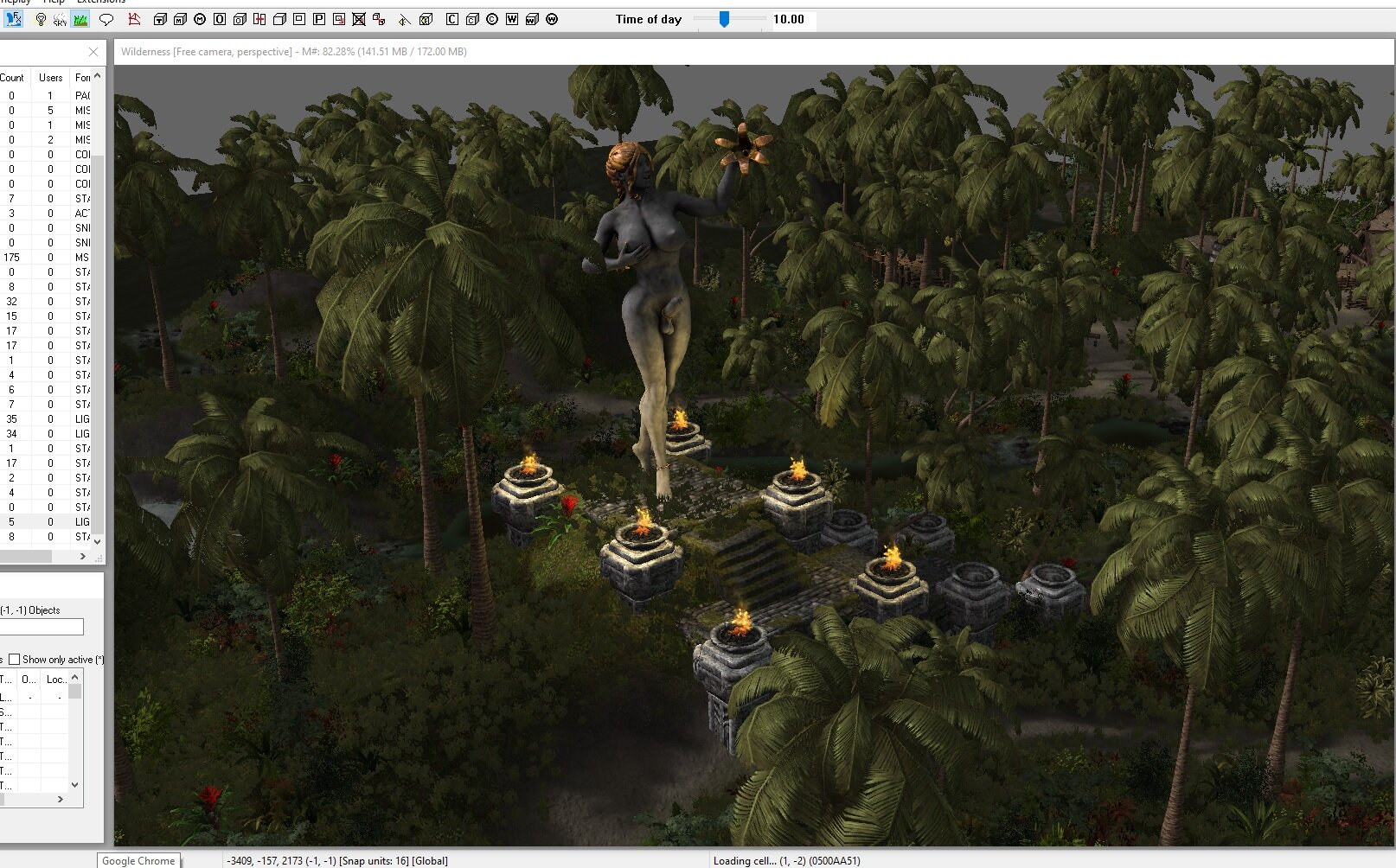Click the time of day value 10.00 field
Screen dimensions: 1396x868
click(x=792, y=19)
